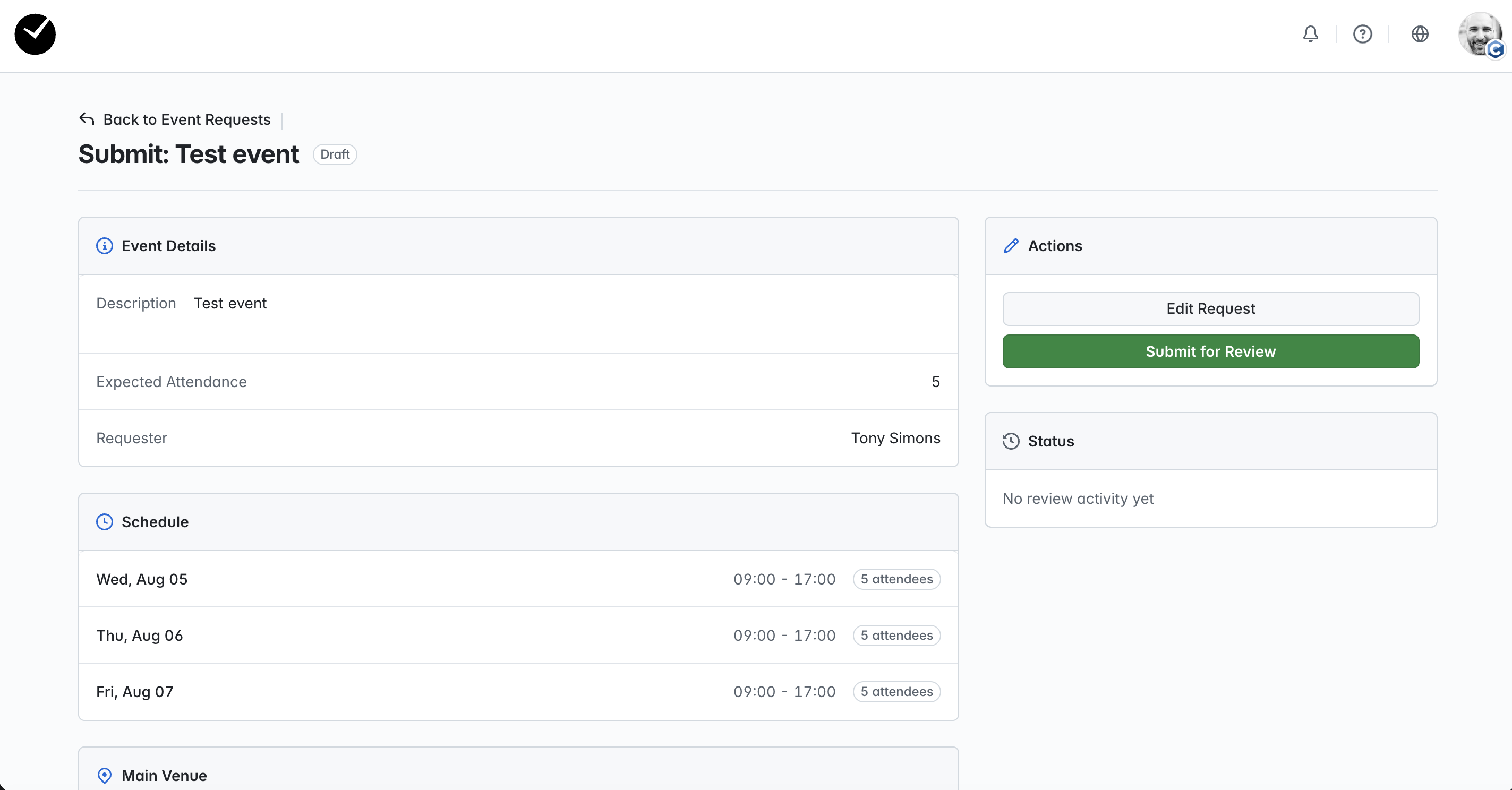Click the Edit Request button
This screenshot has height=790, width=1512.
click(x=1210, y=308)
